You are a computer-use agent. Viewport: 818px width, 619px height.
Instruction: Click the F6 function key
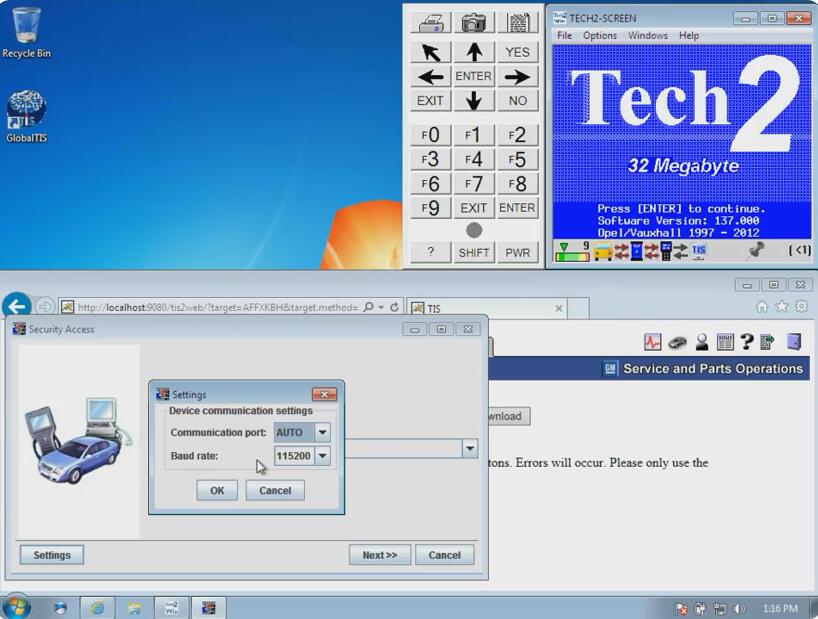[430, 184]
